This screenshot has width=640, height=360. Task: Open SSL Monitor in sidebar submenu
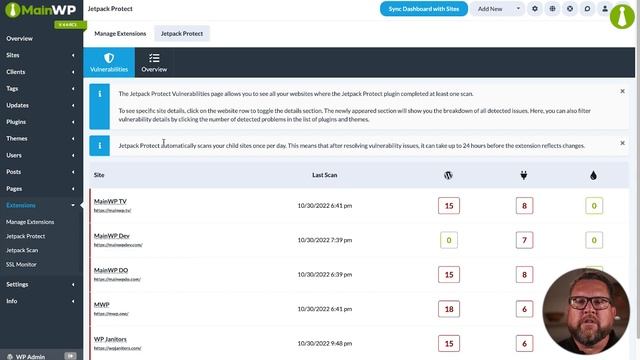(21, 264)
